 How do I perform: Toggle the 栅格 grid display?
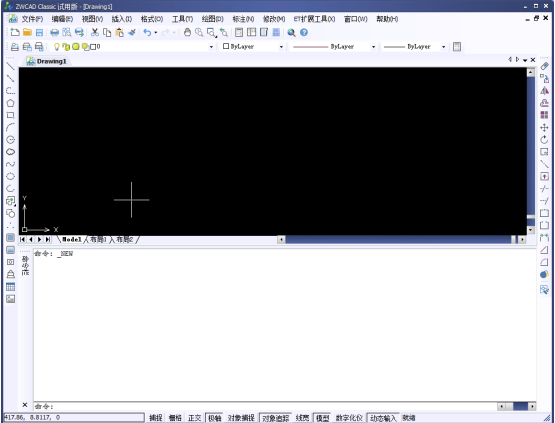pos(175,418)
